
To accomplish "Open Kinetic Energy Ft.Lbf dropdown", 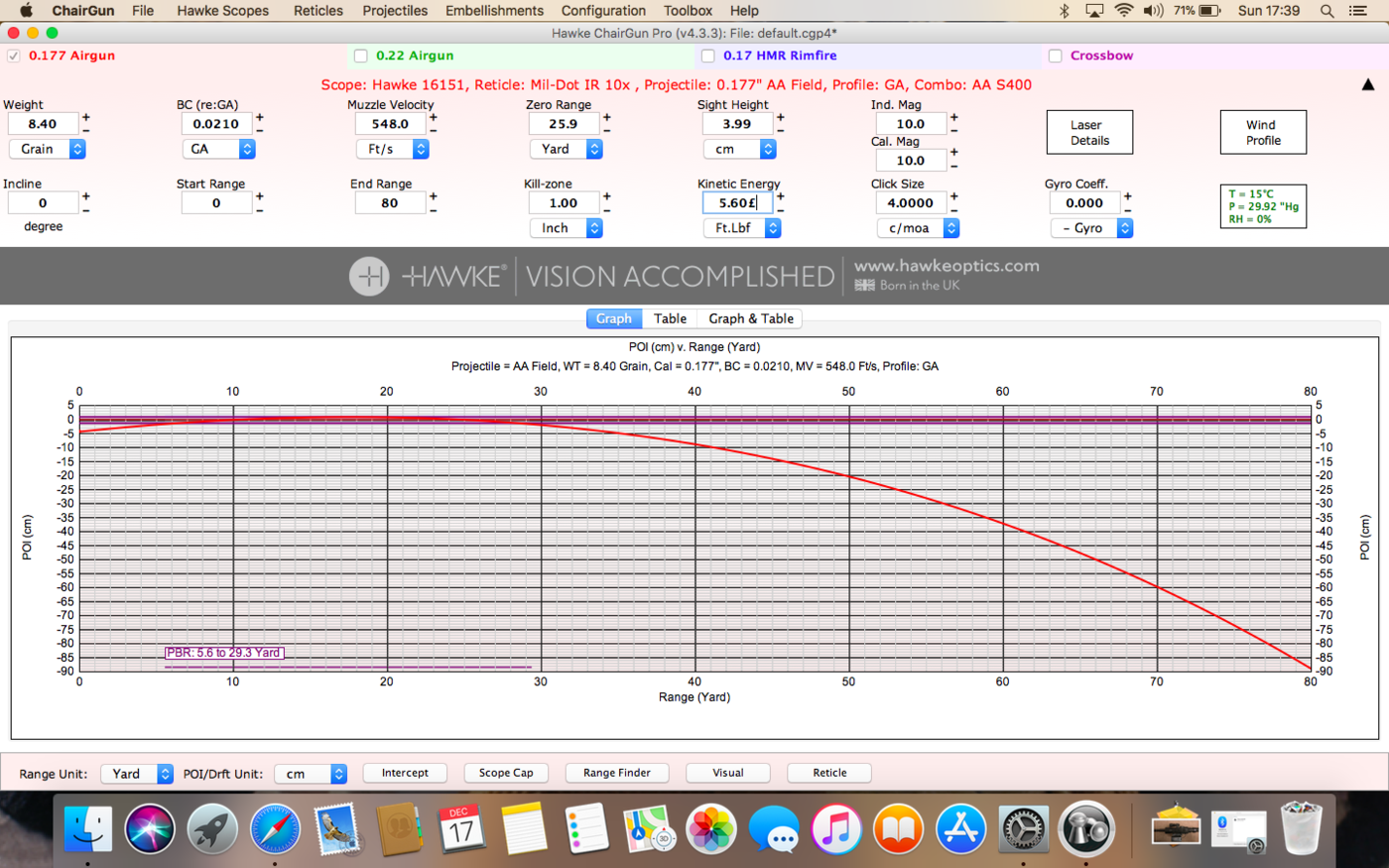I will coord(742,228).
